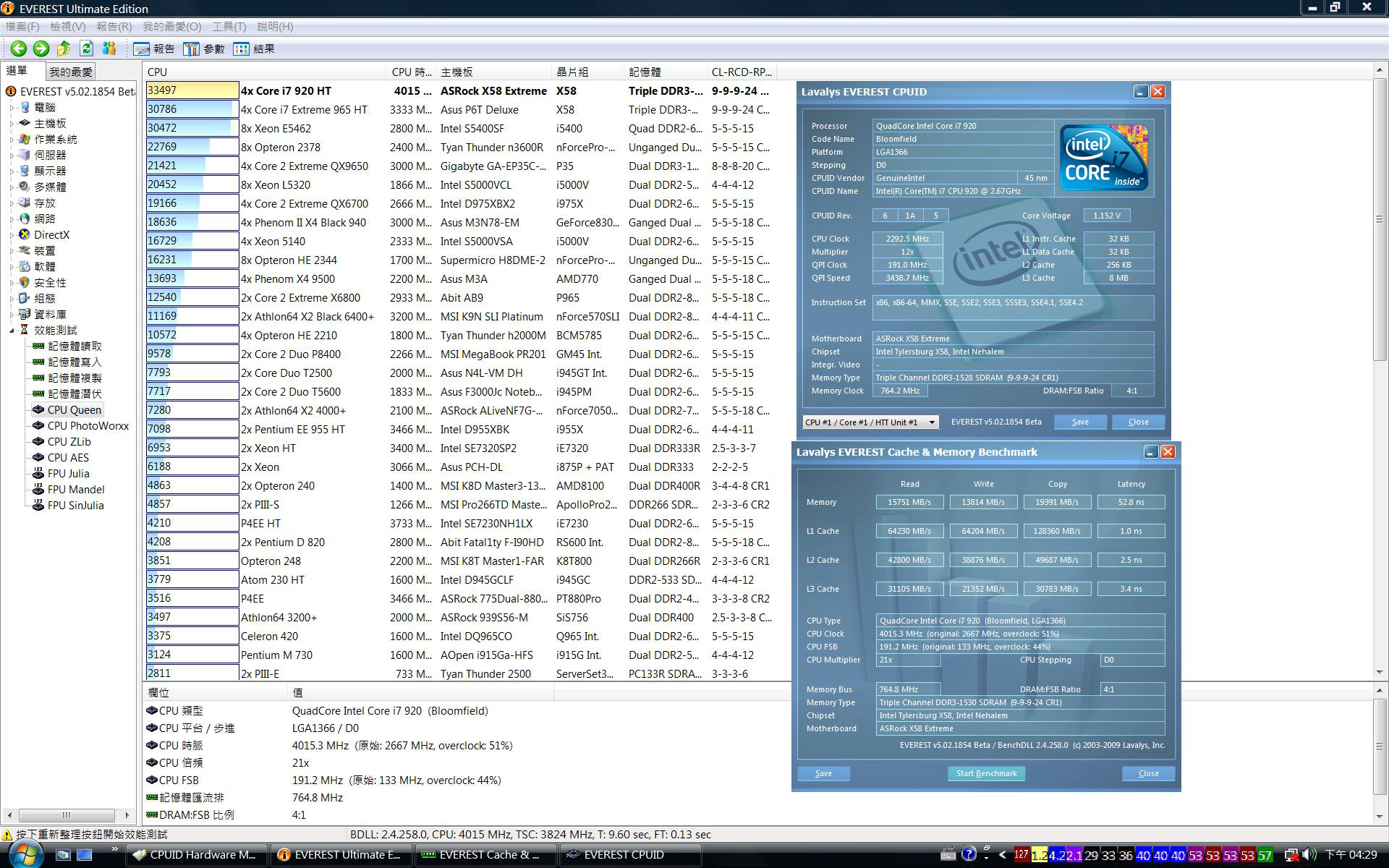Collapse the 效能測試 benchmark tree node
Viewport: 1389px width, 868px height.
click(x=12, y=330)
